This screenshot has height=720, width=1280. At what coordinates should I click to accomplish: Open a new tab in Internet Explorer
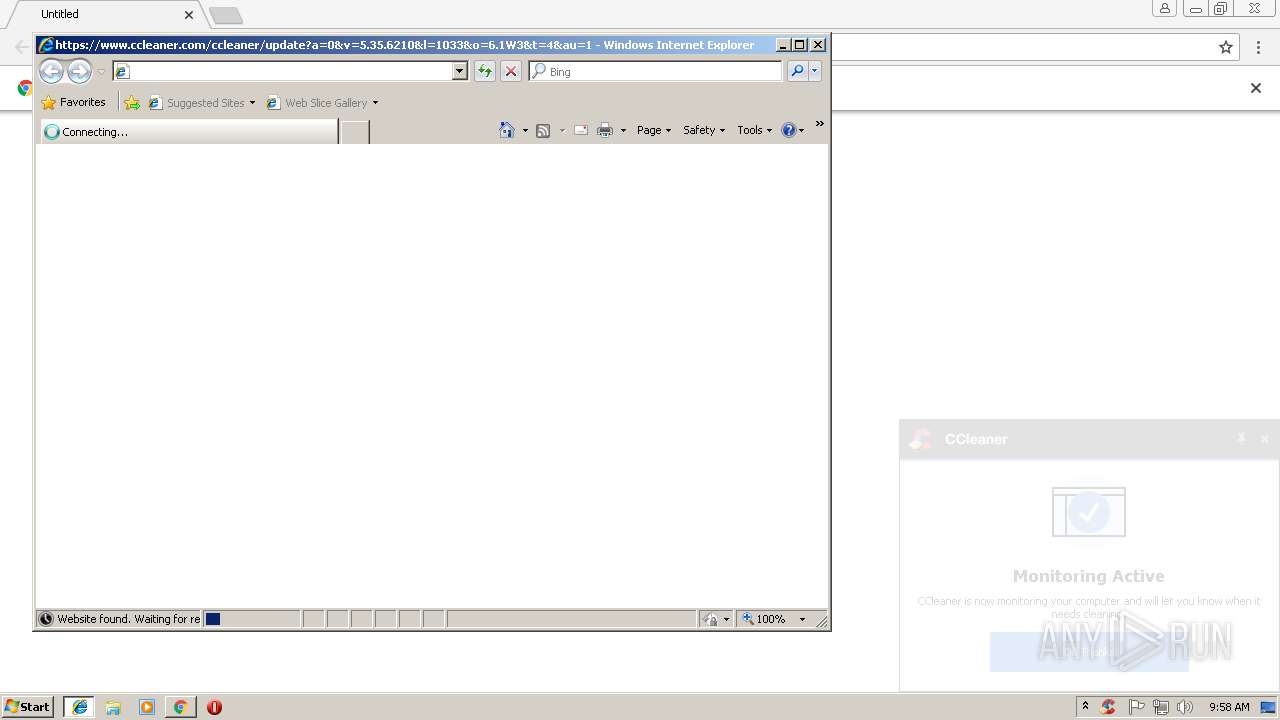(355, 131)
